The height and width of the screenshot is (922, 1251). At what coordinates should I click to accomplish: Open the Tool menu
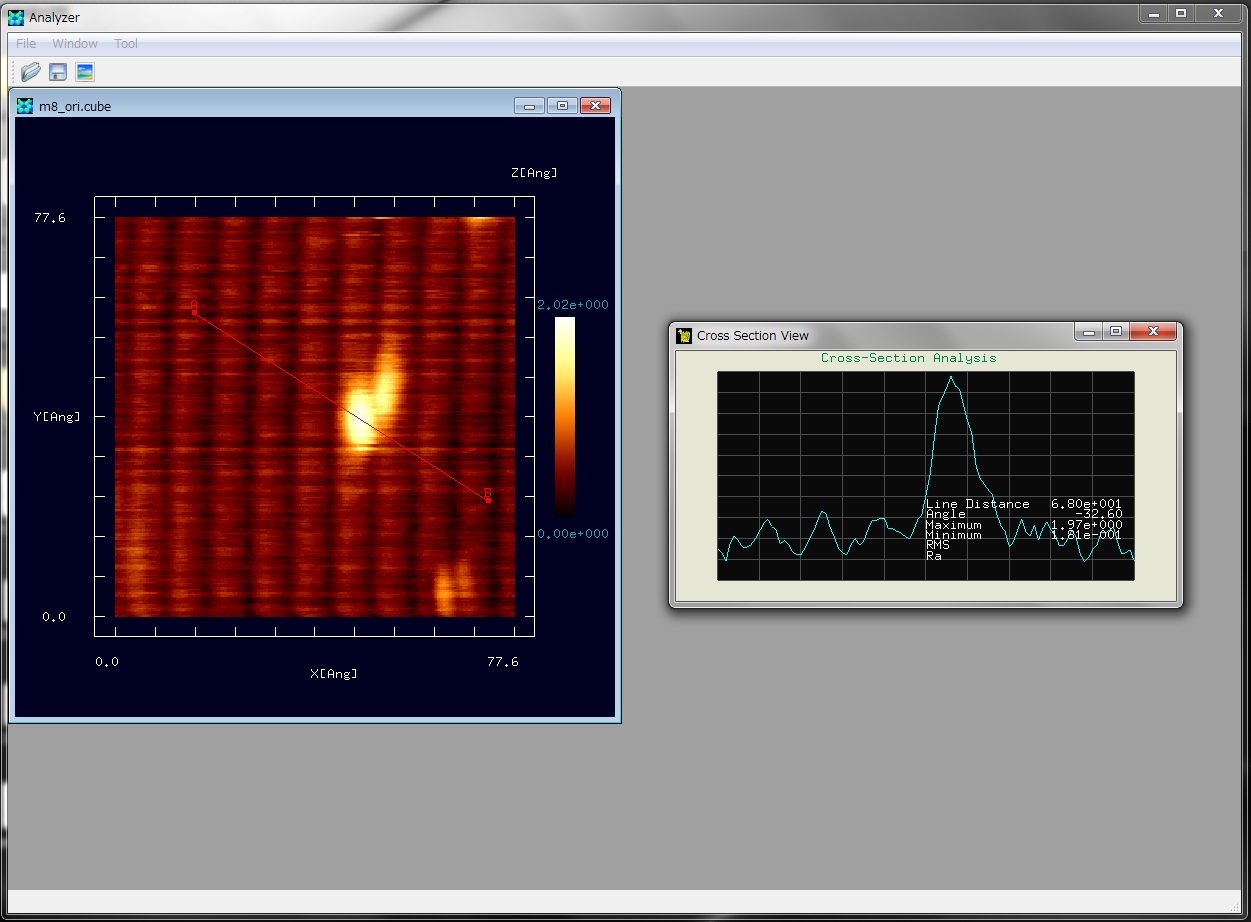click(x=126, y=44)
